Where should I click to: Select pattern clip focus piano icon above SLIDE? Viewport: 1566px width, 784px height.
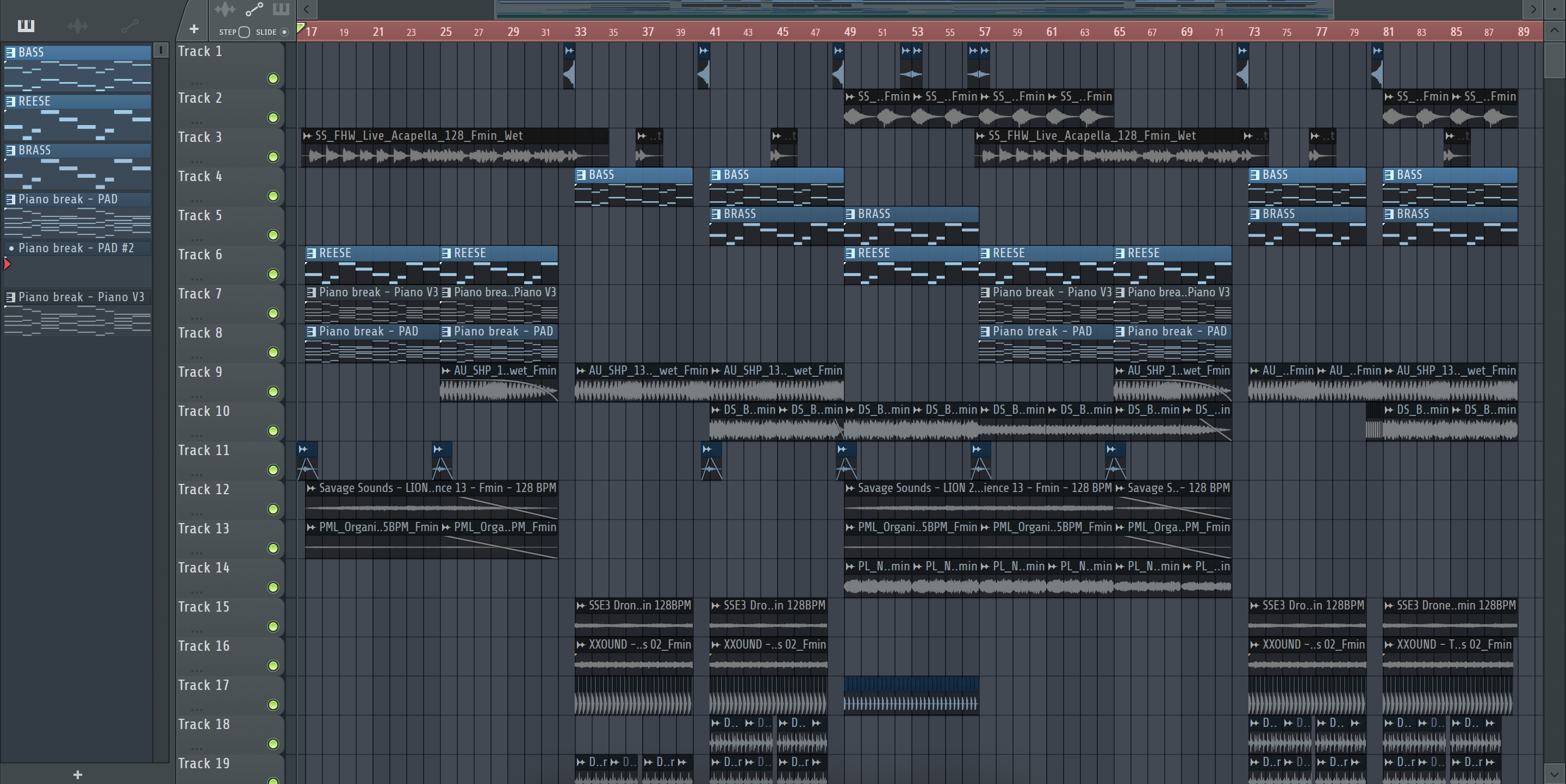click(280, 9)
